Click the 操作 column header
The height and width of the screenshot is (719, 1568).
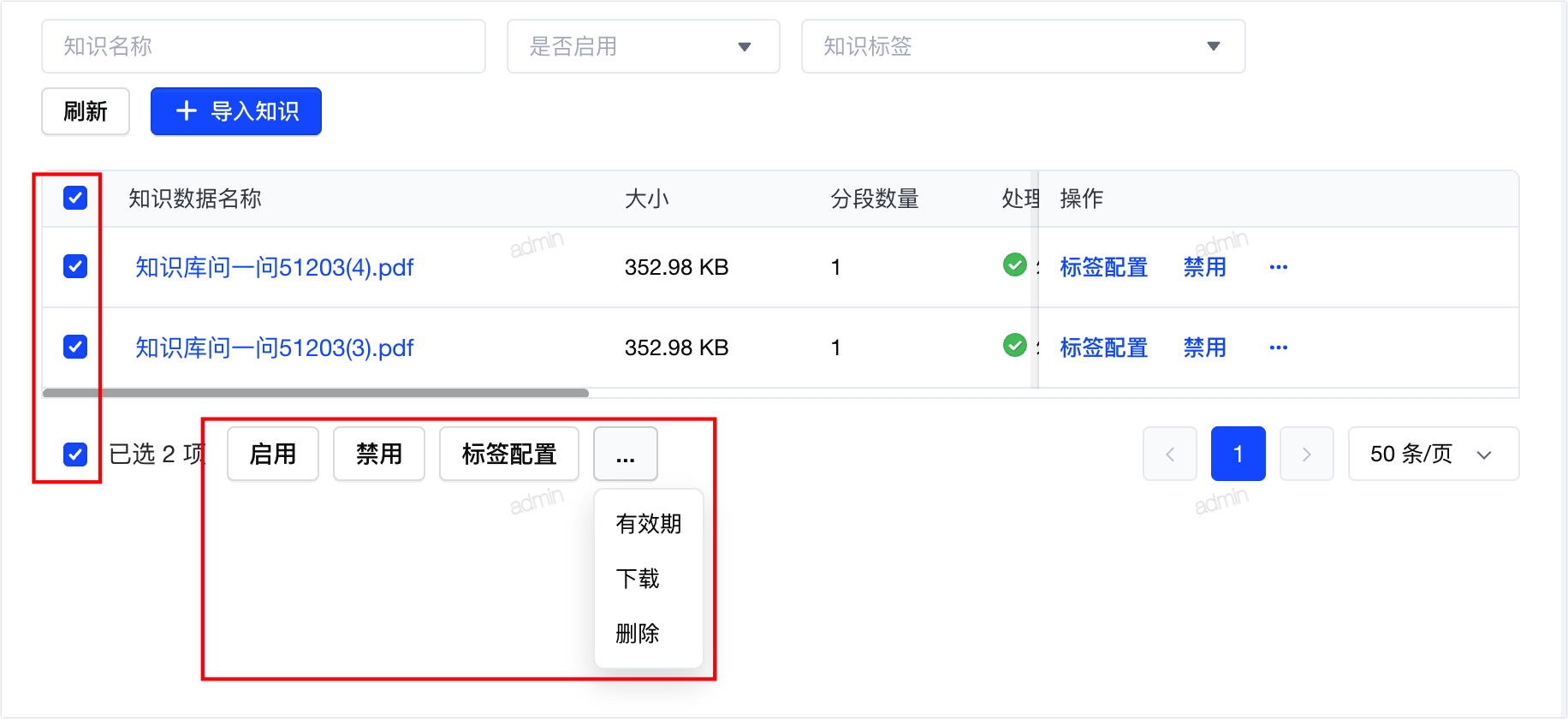pos(1082,199)
